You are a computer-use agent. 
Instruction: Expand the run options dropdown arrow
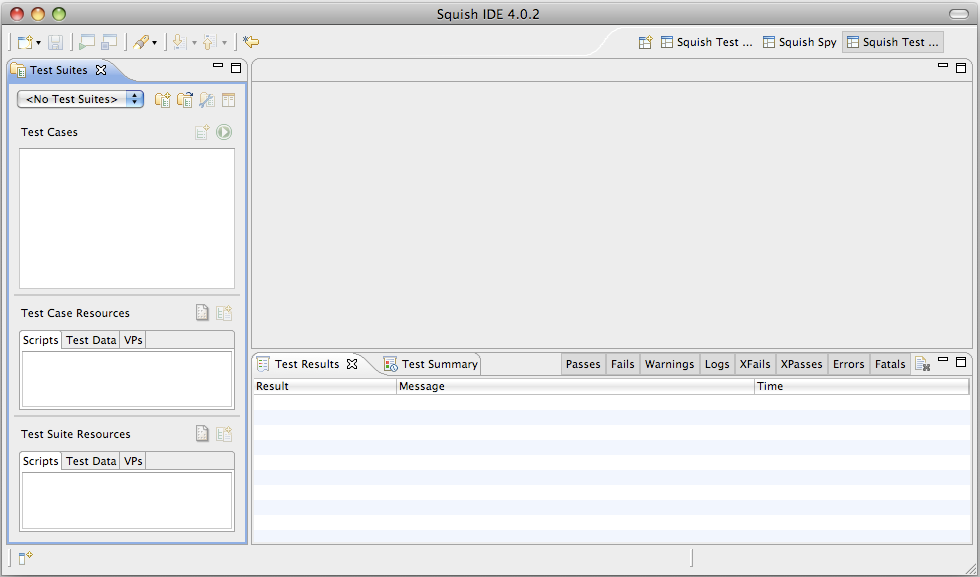coord(195,41)
